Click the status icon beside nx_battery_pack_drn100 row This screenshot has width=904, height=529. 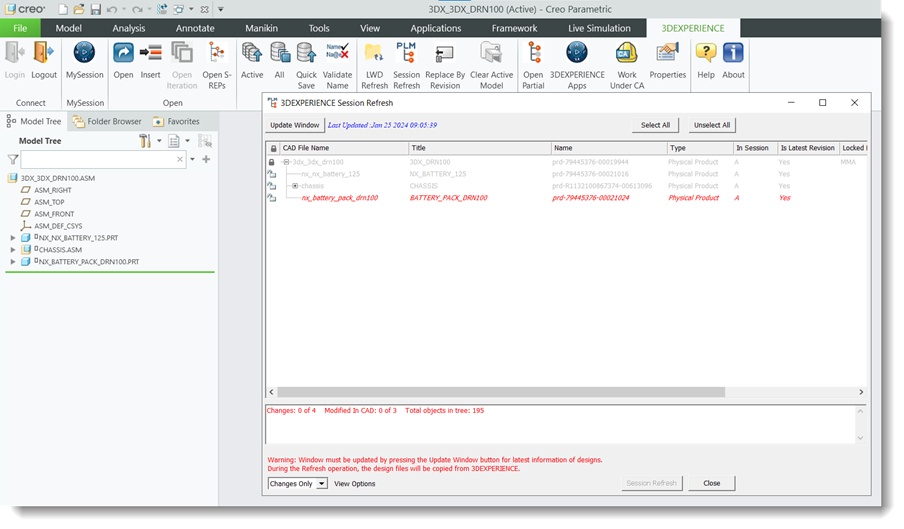coord(272,198)
